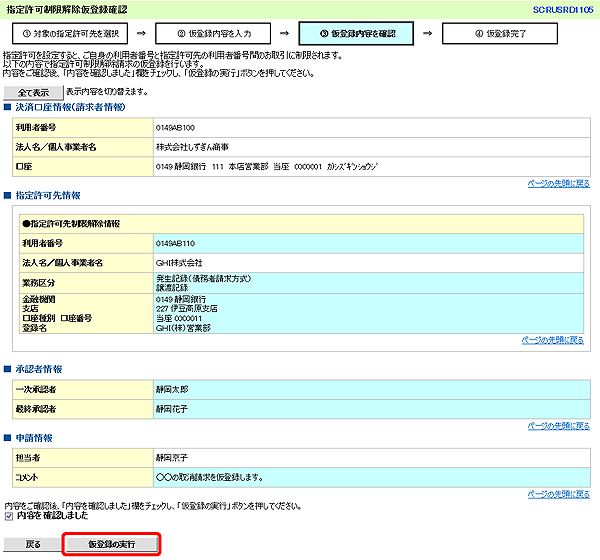Click the 表示内容を切り替えます。 caption
Image resolution: width=600 pixels, height=560 pixels.
[x=107, y=91]
